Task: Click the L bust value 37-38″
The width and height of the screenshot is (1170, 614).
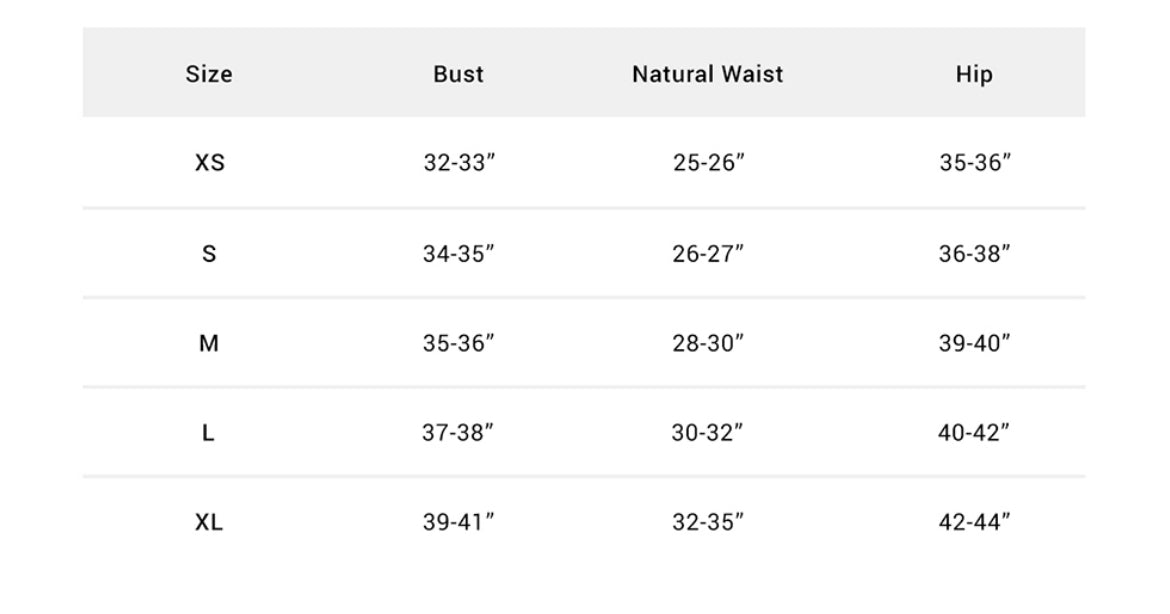Action: tap(459, 433)
